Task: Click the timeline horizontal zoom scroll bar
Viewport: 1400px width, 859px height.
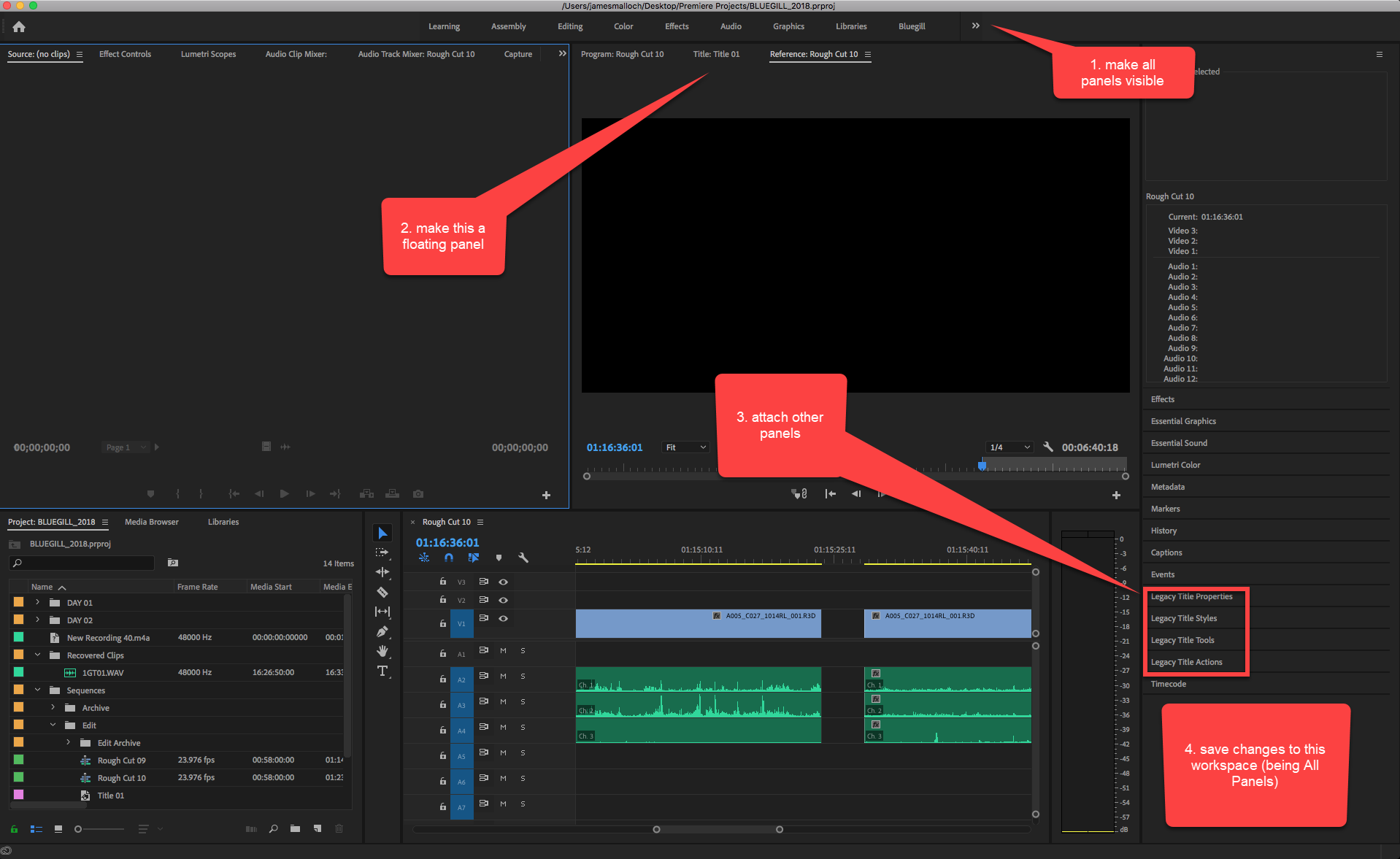Action: coord(718,829)
